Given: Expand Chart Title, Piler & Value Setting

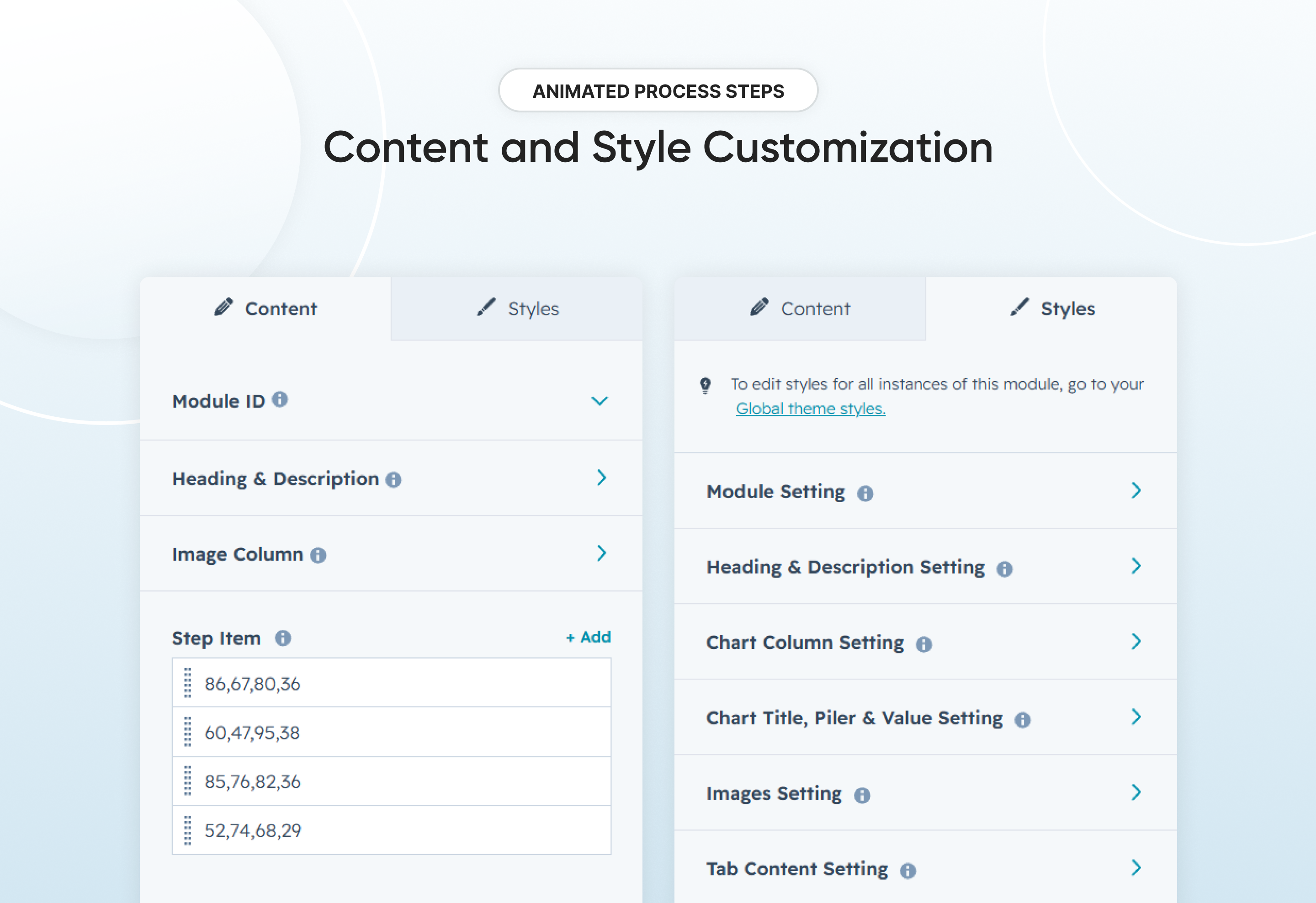Looking at the screenshot, I should (1136, 717).
